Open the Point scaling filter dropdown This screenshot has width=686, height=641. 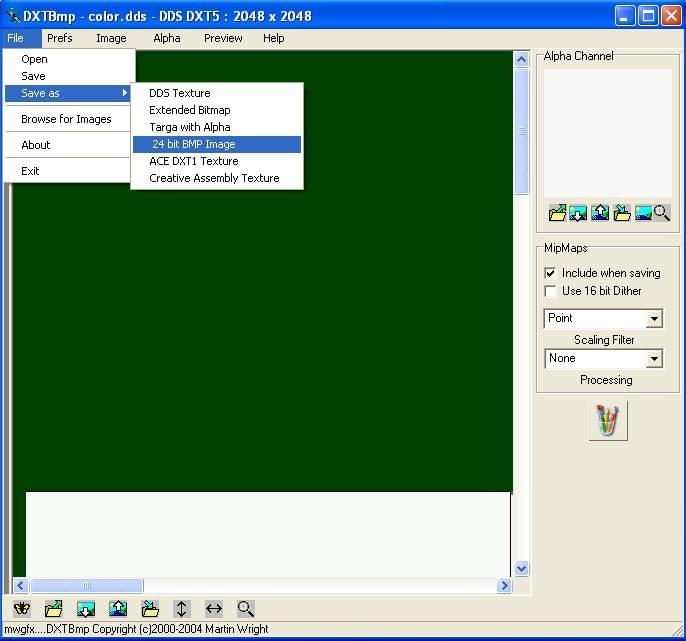(x=654, y=319)
